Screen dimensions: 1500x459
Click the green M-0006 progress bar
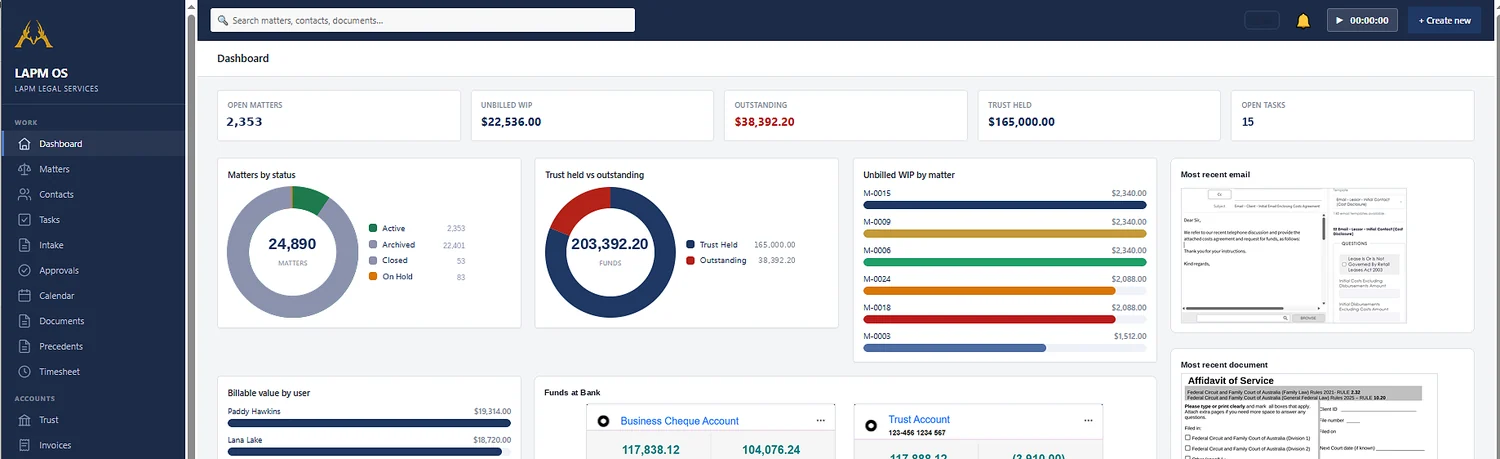pos(1004,262)
